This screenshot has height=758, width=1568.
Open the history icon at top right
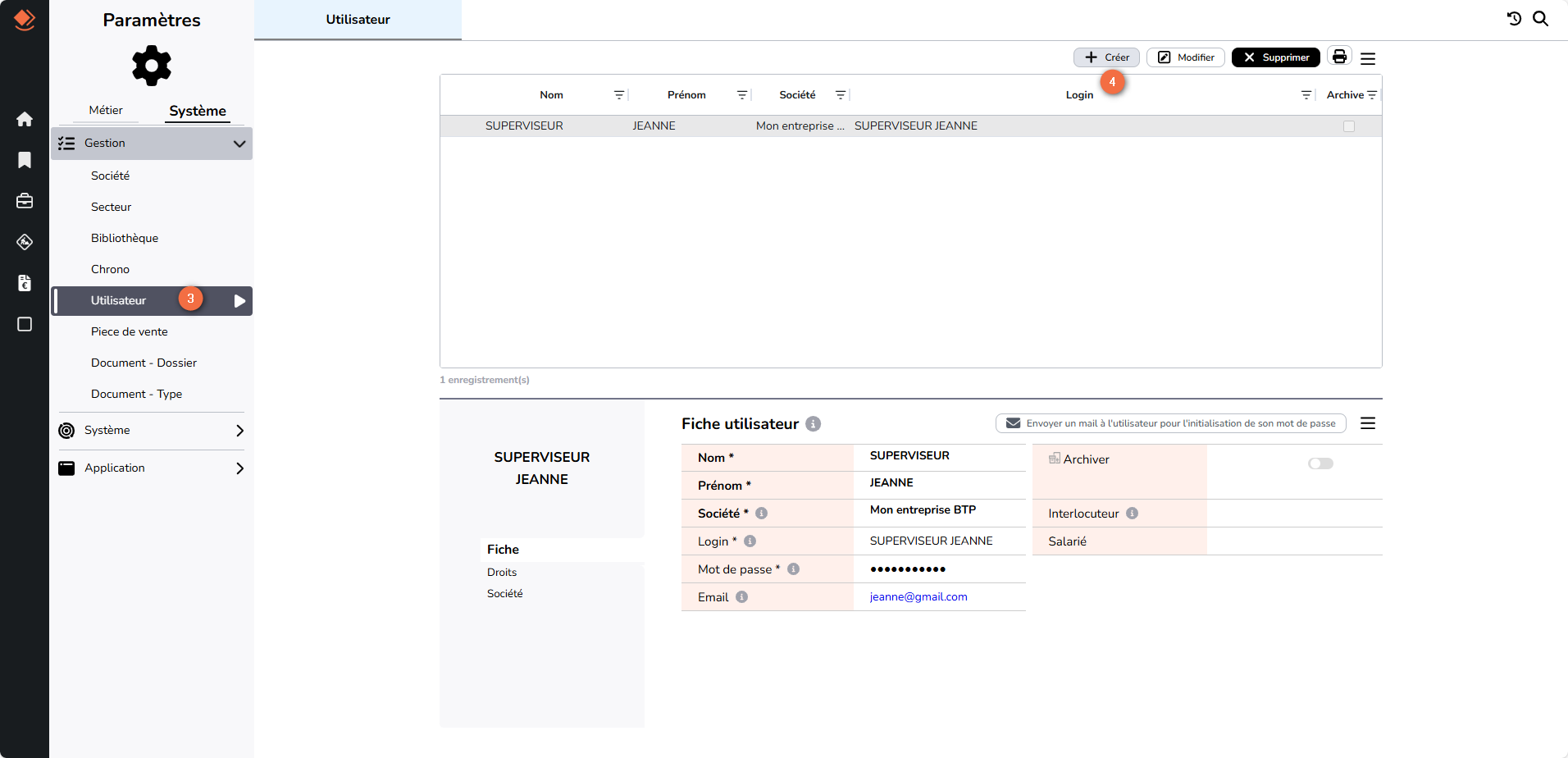[1514, 19]
